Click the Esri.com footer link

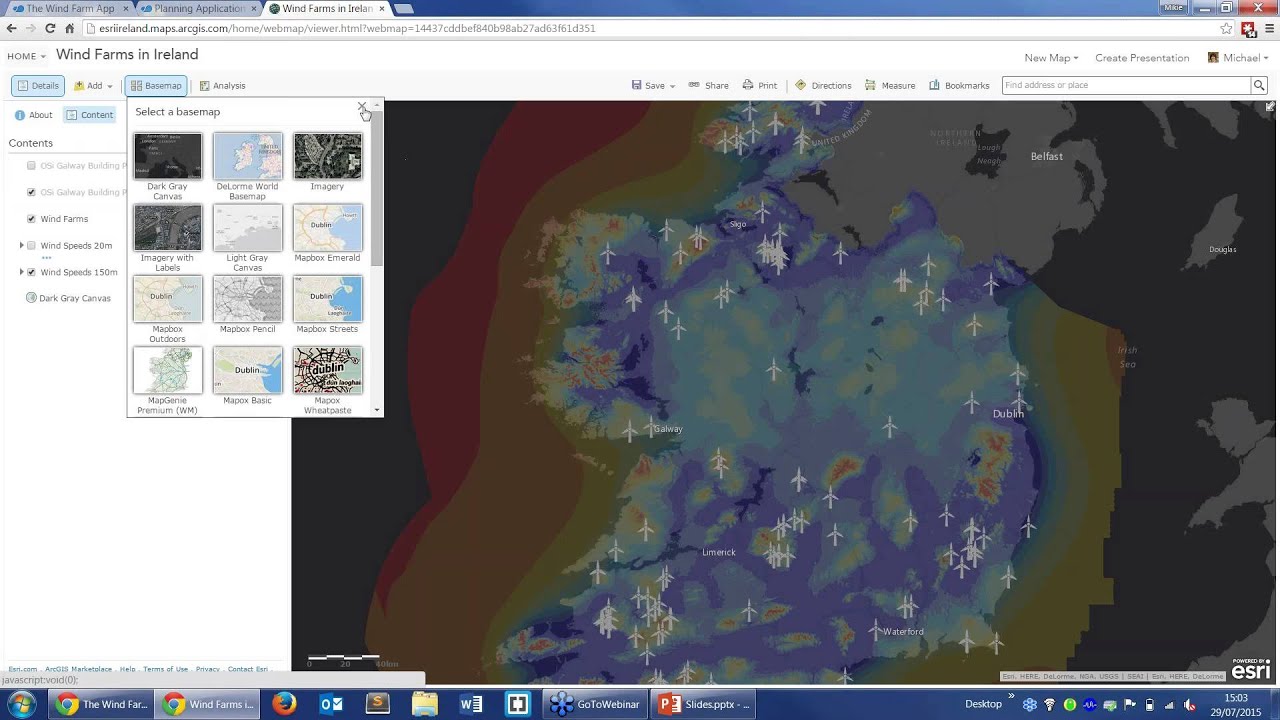[22, 669]
